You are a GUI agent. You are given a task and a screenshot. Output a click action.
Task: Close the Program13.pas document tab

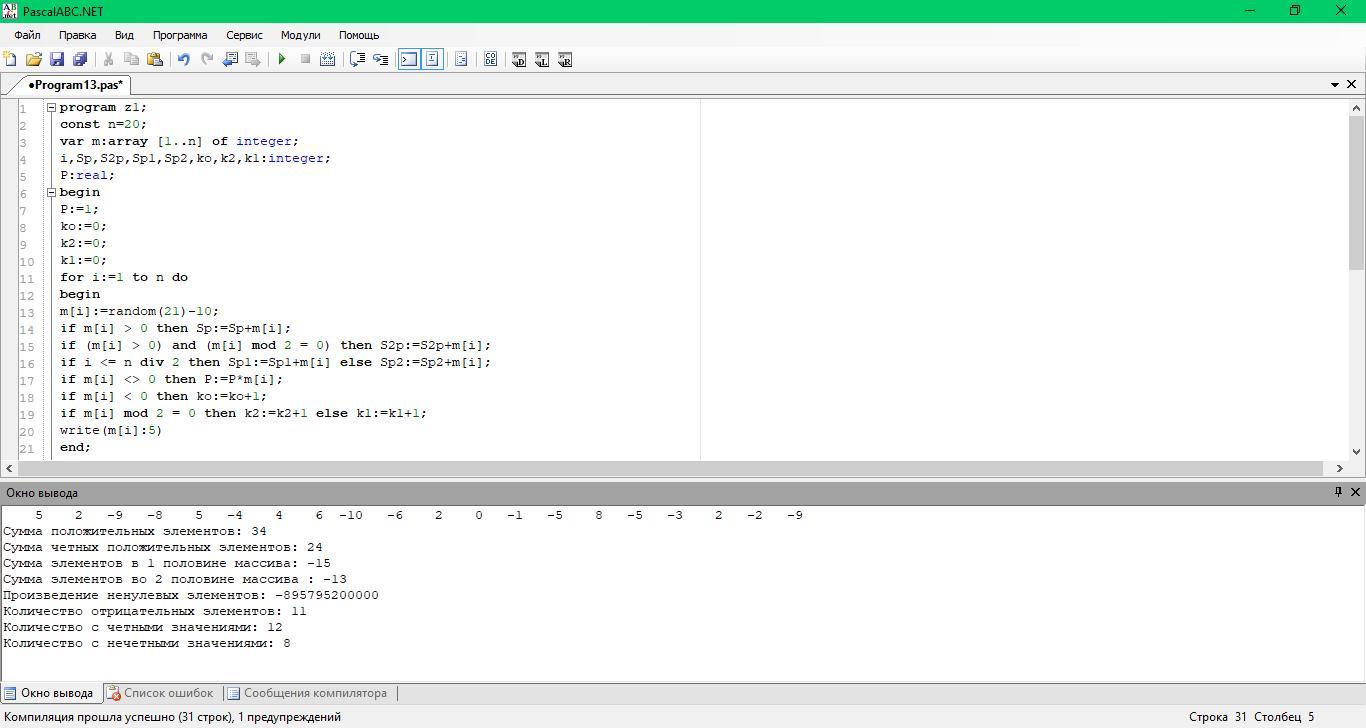1352,85
